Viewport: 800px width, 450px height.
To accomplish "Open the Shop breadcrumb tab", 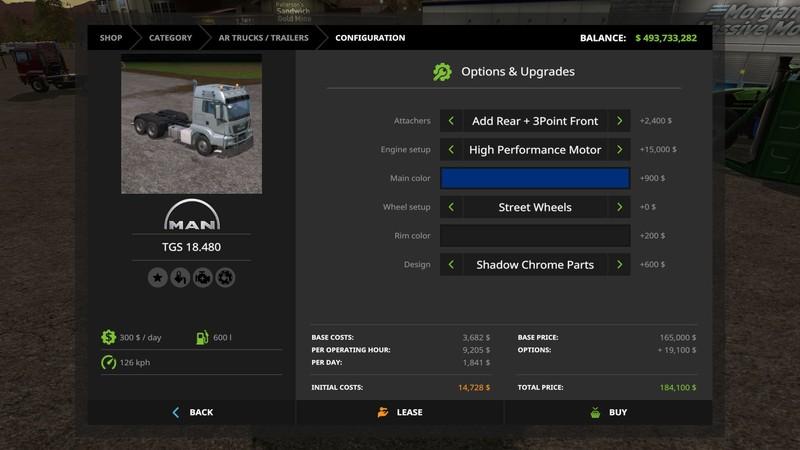I will click(x=110, y=38).
